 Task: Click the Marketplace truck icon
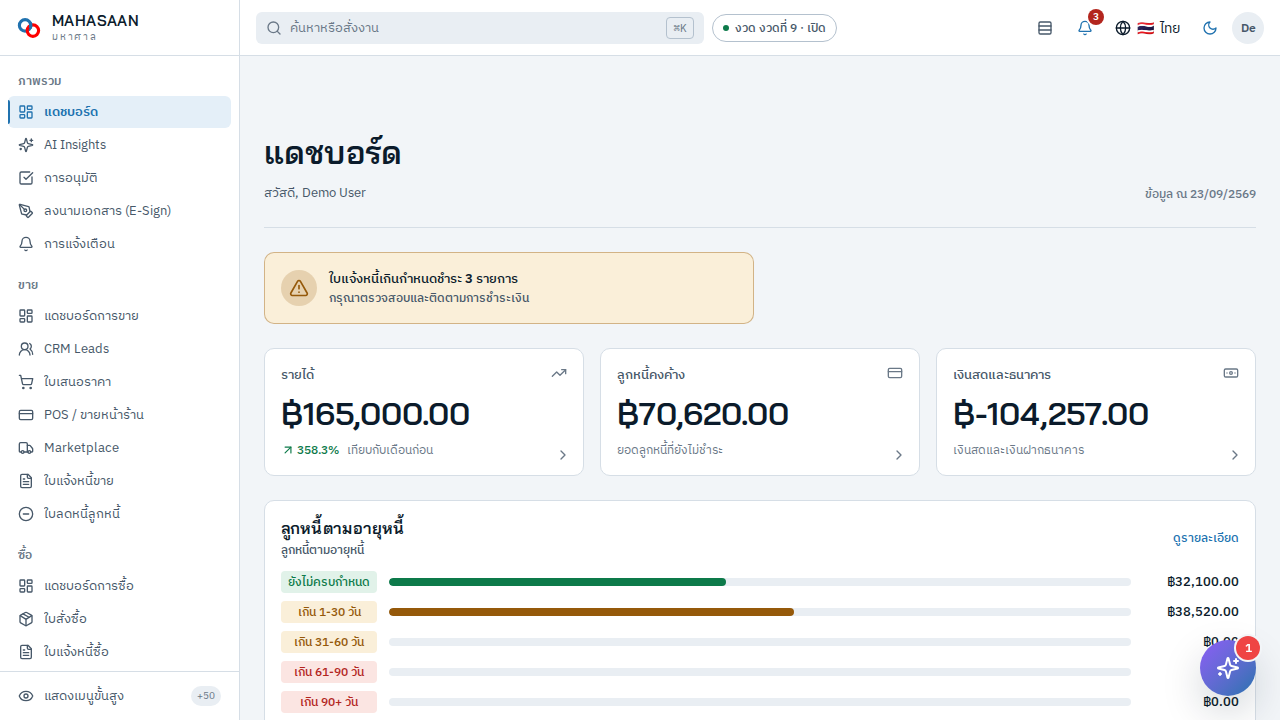[26, 448]
